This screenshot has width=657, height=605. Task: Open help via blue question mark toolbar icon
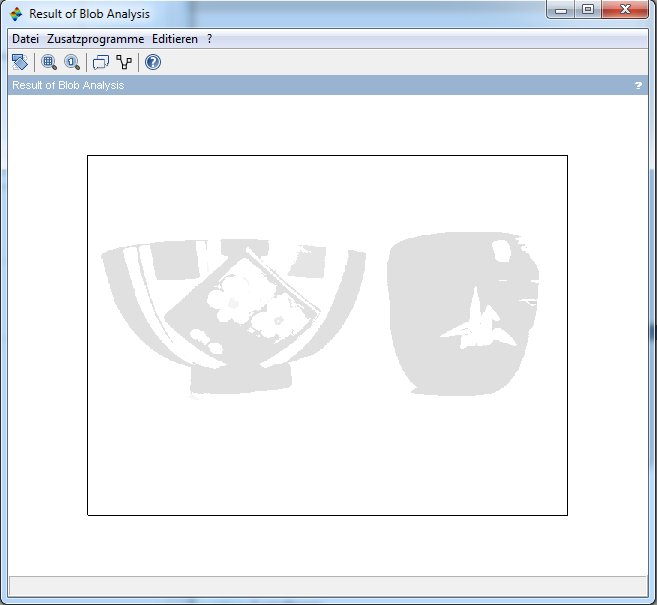click(x=153, y=62)
